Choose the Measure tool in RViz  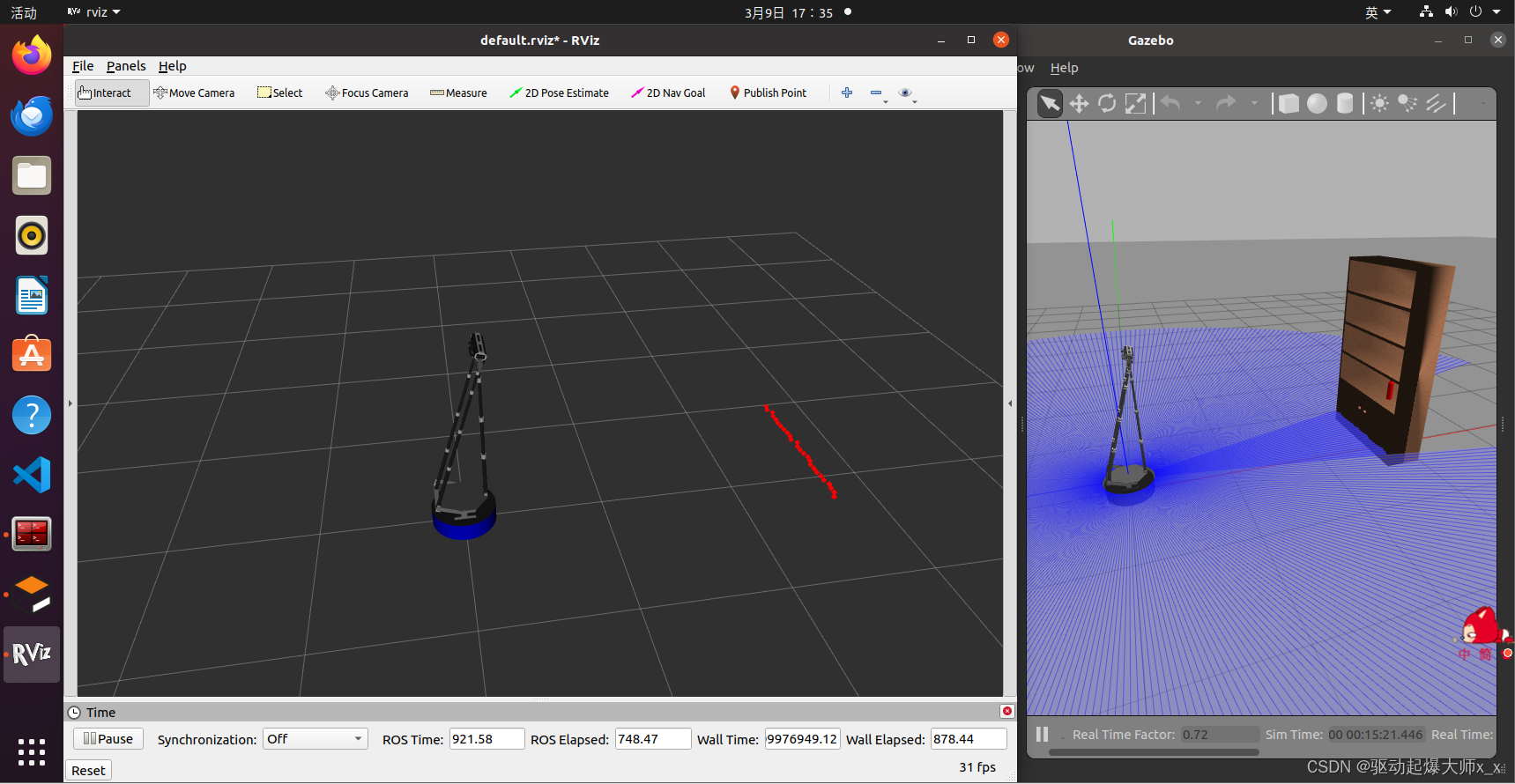(458, 92)
